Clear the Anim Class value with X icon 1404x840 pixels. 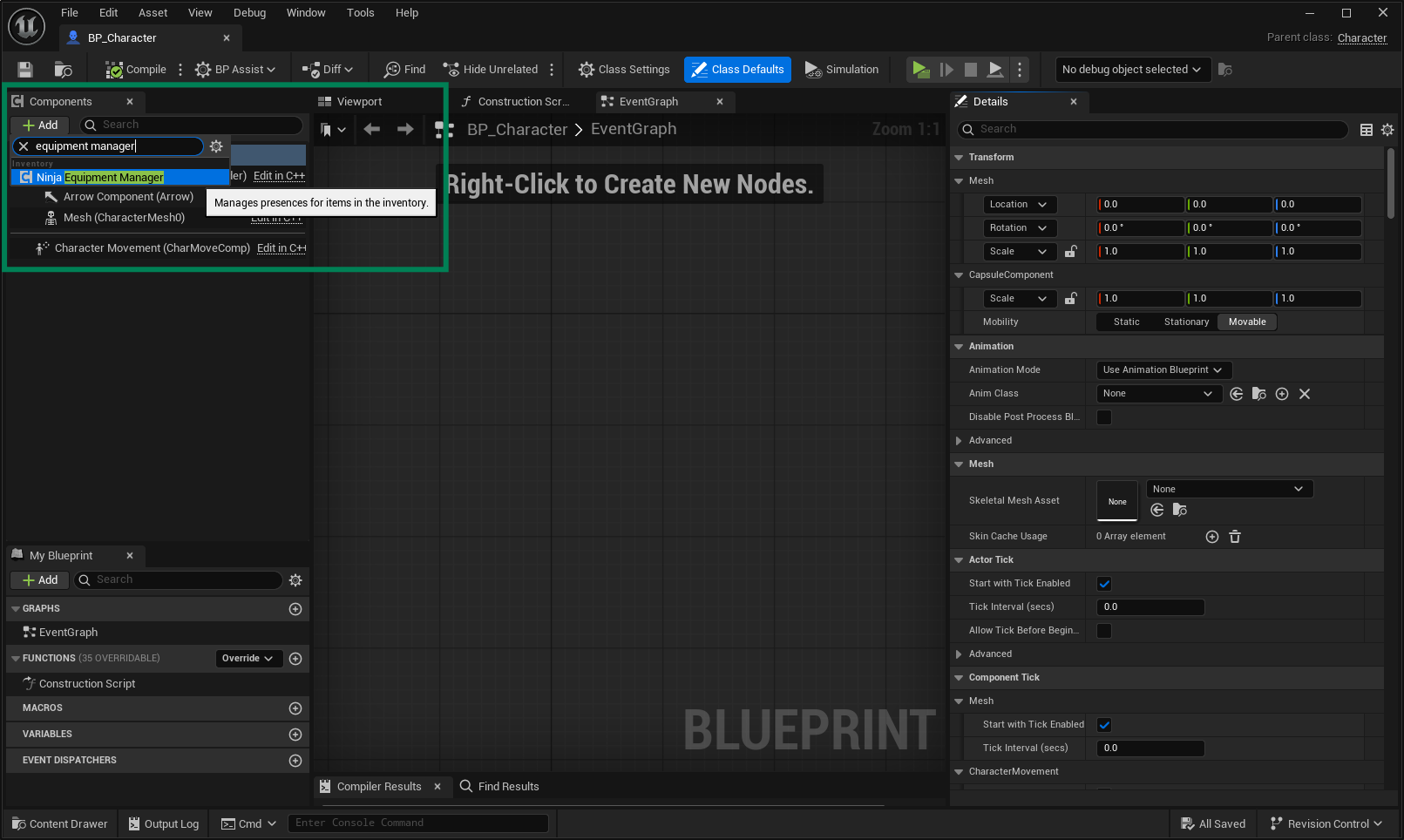coord(1305,394)
